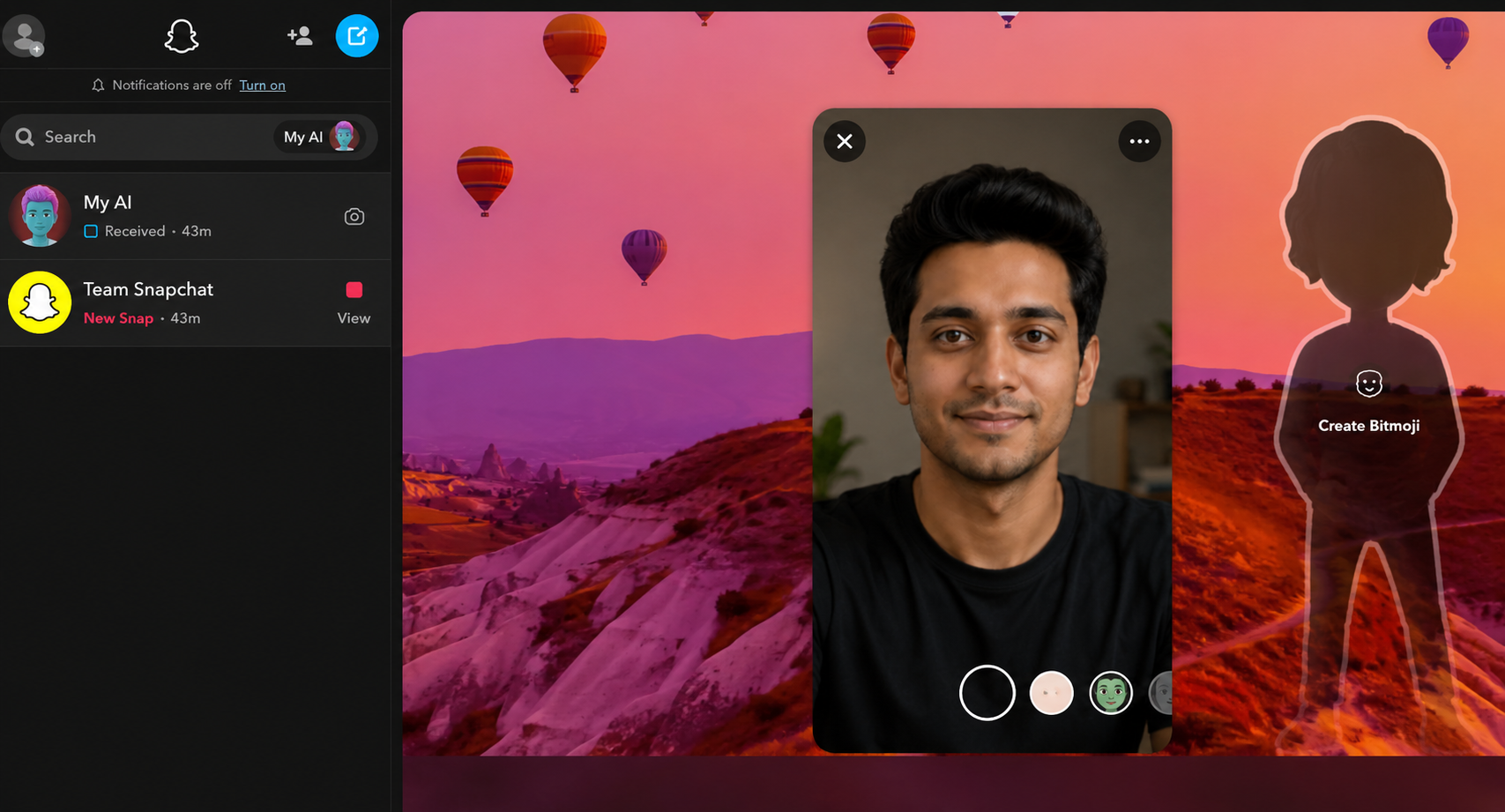The height and width of the screenshot is (812, 1505).
Task: Click the Create Bitmoji label
Action: pyautogui.click(x=1368, y=426)
